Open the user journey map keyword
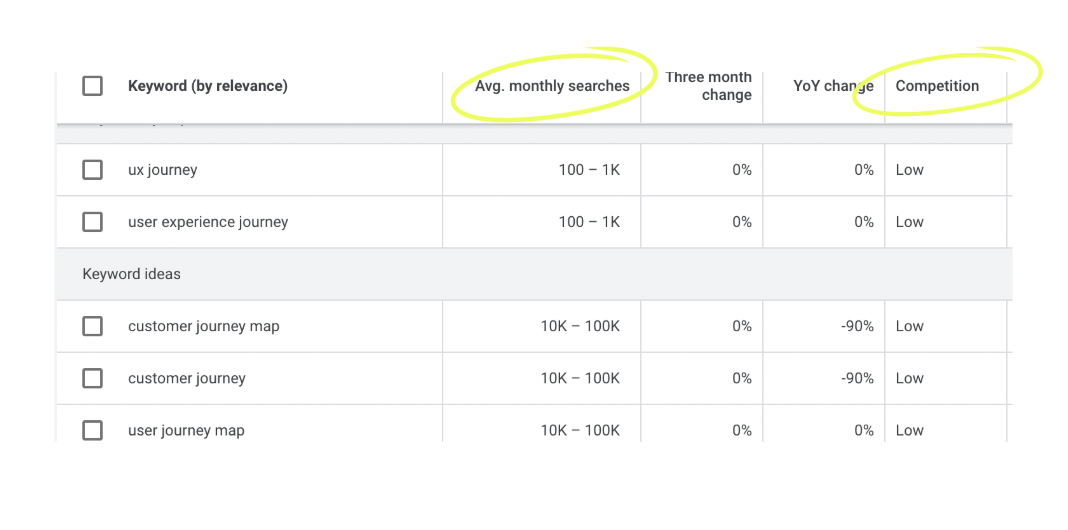1068x530 pixels. click(x=186, y=430)
